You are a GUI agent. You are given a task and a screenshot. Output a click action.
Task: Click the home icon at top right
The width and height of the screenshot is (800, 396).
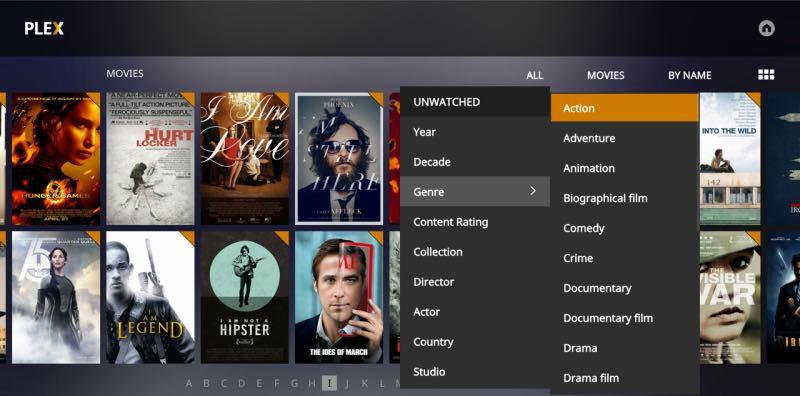coord(766,28)
